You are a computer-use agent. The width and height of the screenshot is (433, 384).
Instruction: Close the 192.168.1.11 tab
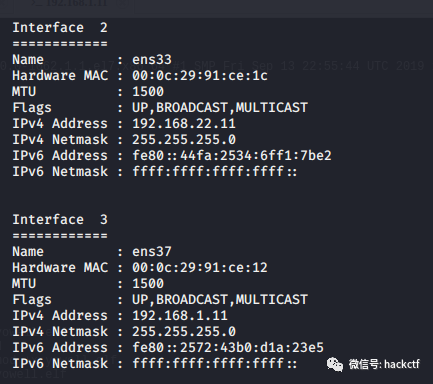(122, 3)
